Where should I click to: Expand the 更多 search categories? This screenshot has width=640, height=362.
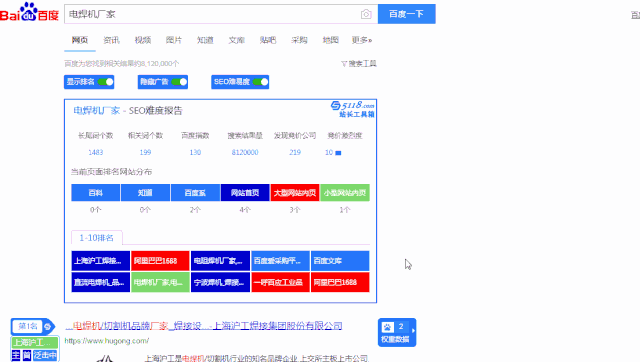tap(362, 40)
